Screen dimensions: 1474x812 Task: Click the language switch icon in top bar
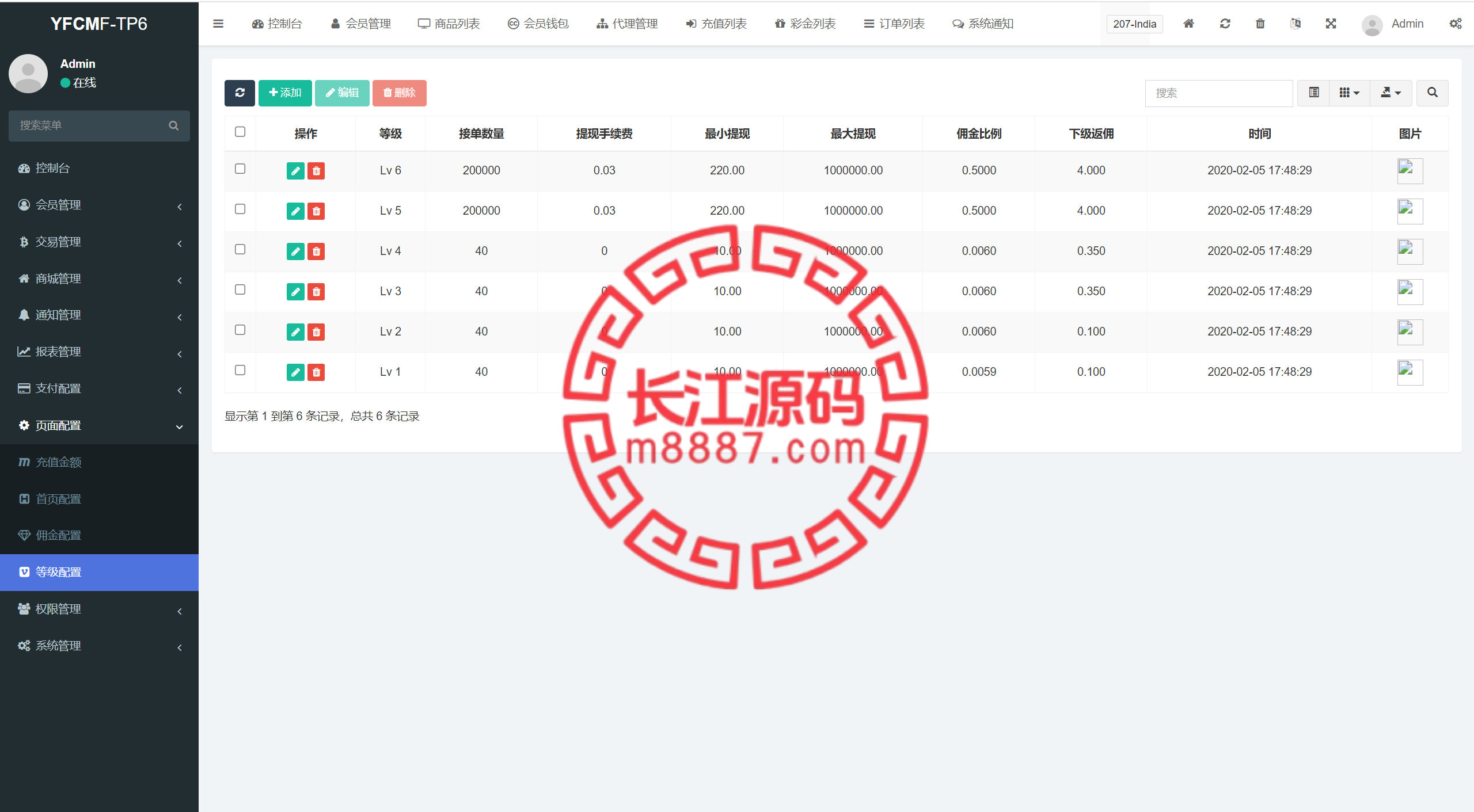pos(1296,24)
